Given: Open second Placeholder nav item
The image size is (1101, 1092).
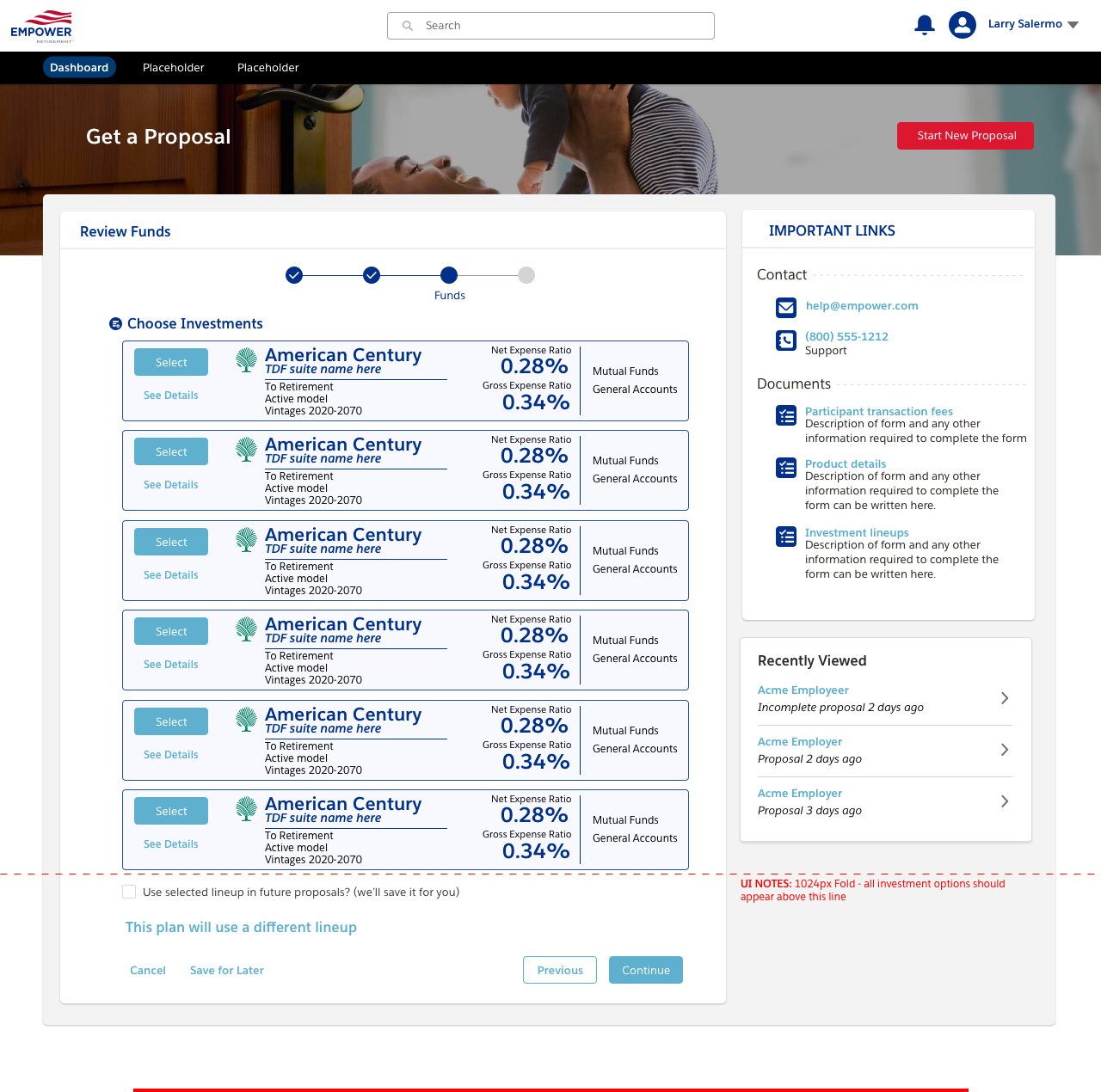Looking at the screenshot, I should (268, 68).
